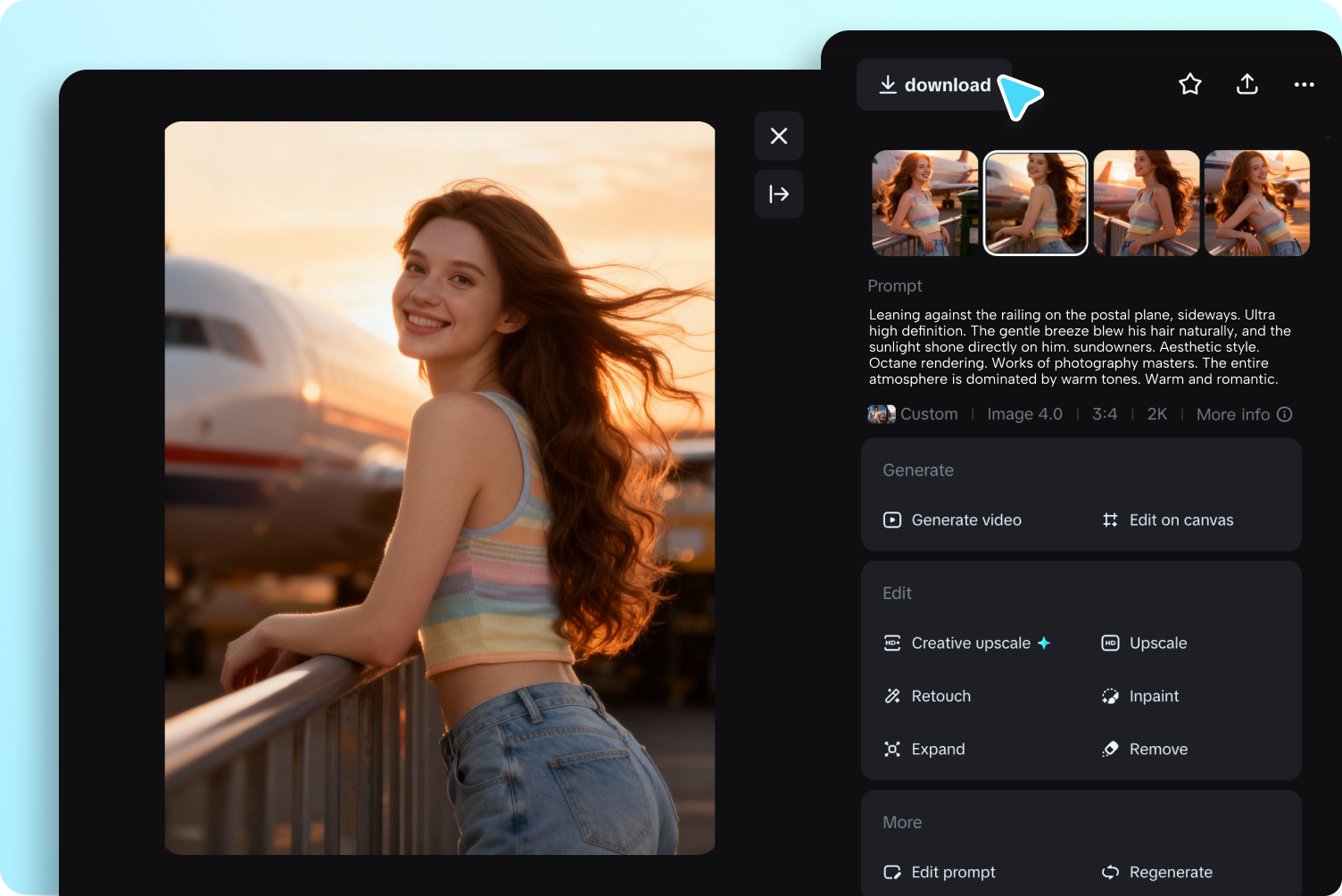Click the "Image 4.0" model text

1024,414
